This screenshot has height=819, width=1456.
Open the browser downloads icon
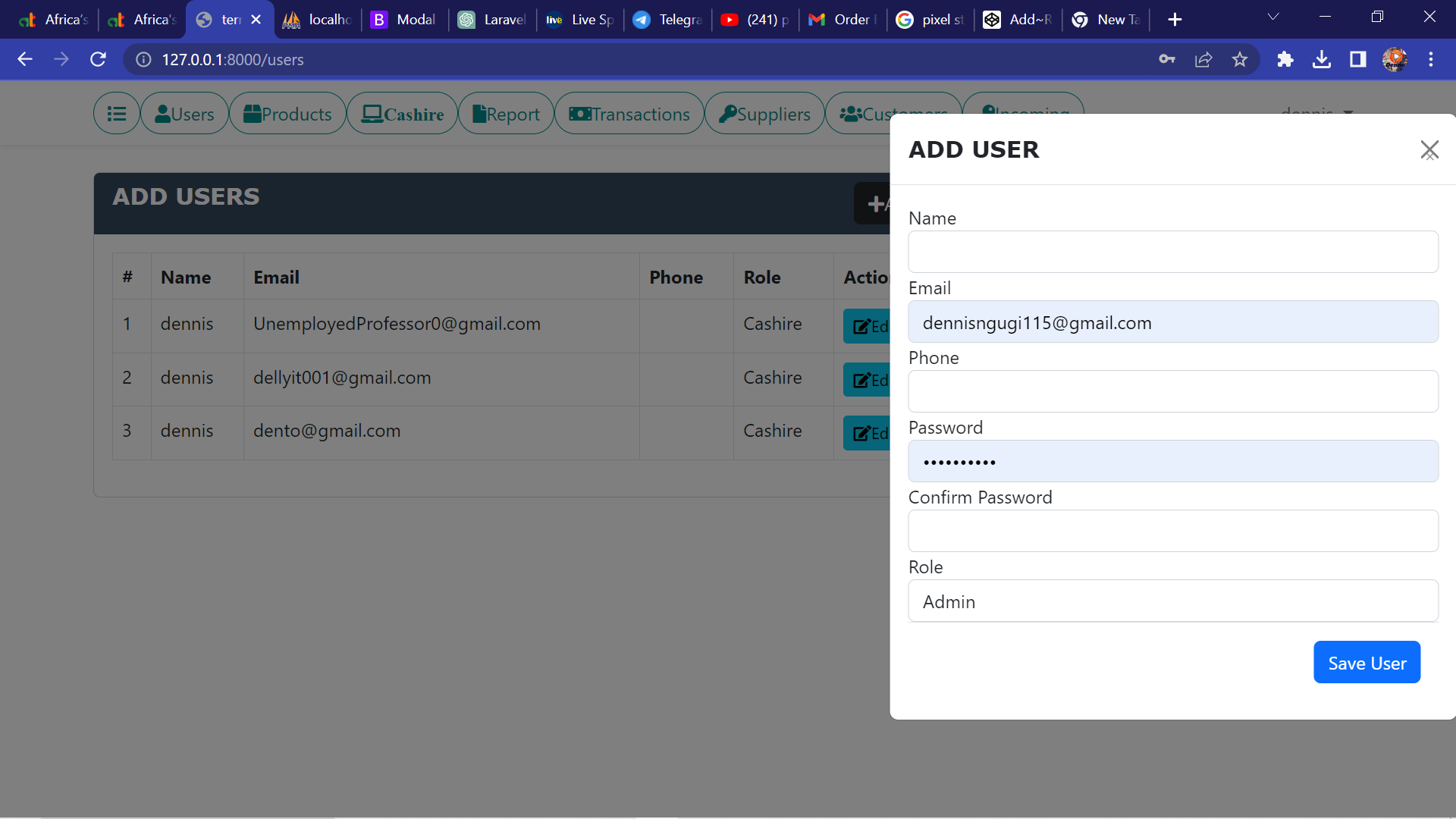tap(1322, 59)
